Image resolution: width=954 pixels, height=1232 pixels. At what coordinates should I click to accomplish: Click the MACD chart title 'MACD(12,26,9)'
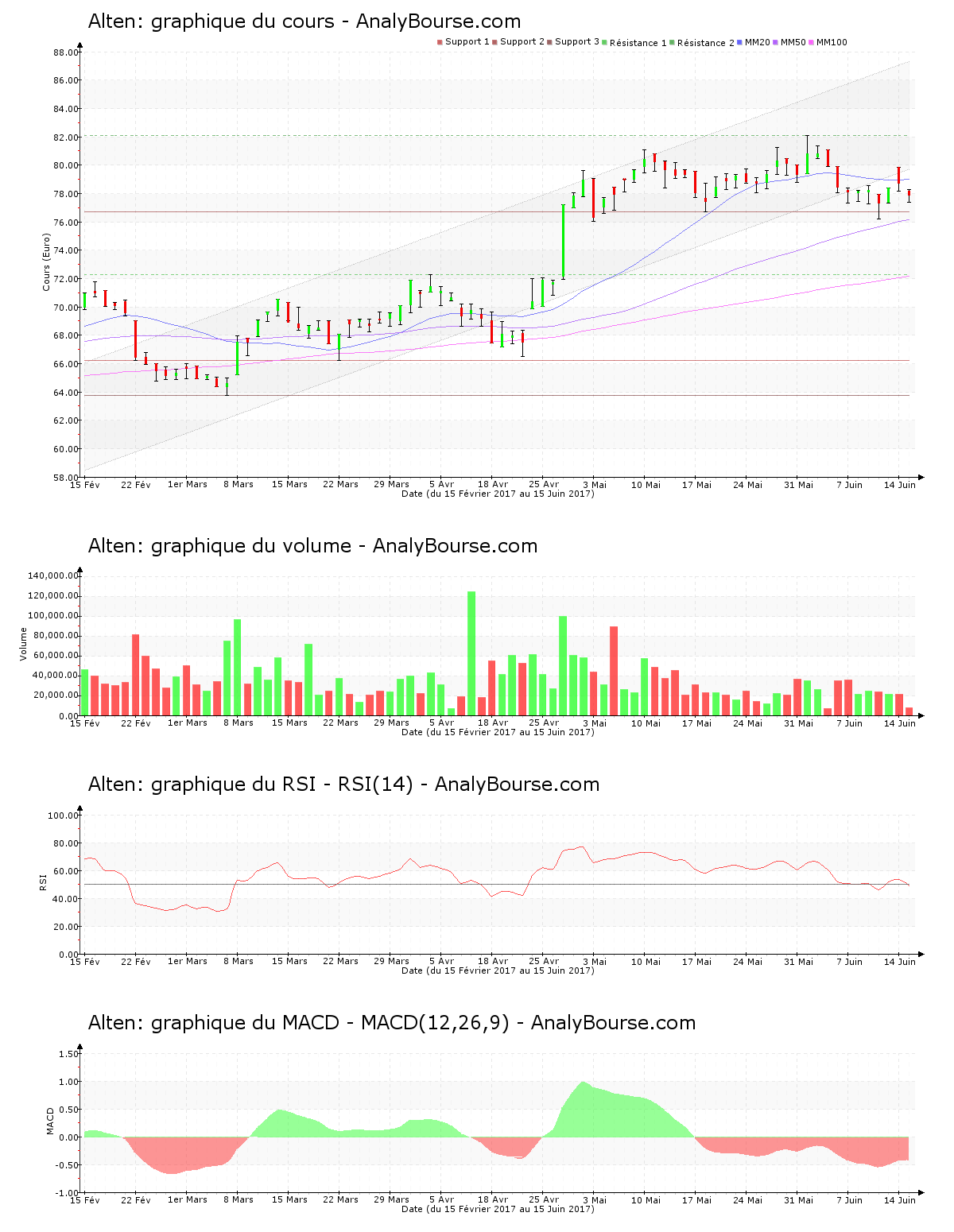435,1023
